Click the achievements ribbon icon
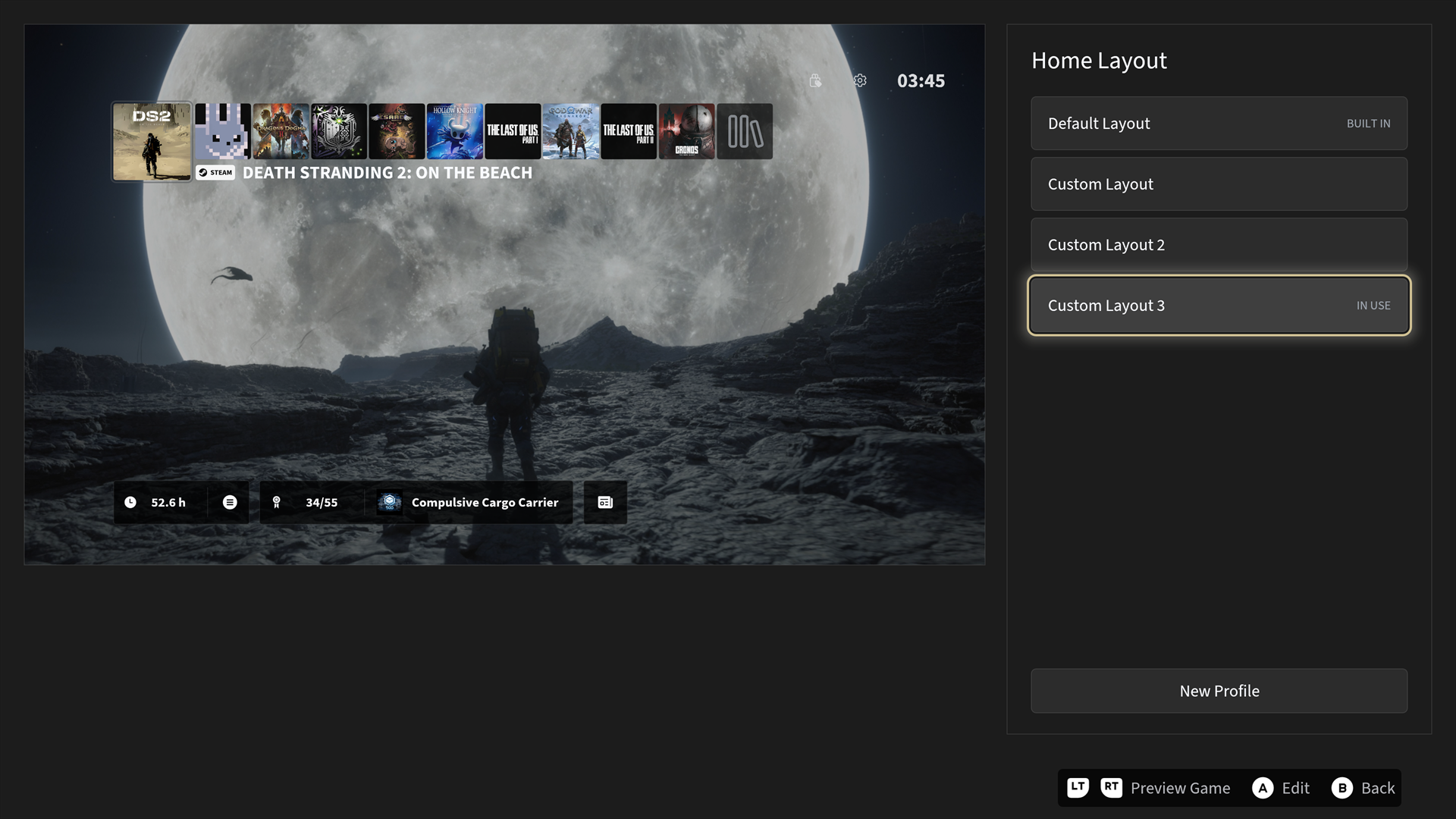 (277, 502)
